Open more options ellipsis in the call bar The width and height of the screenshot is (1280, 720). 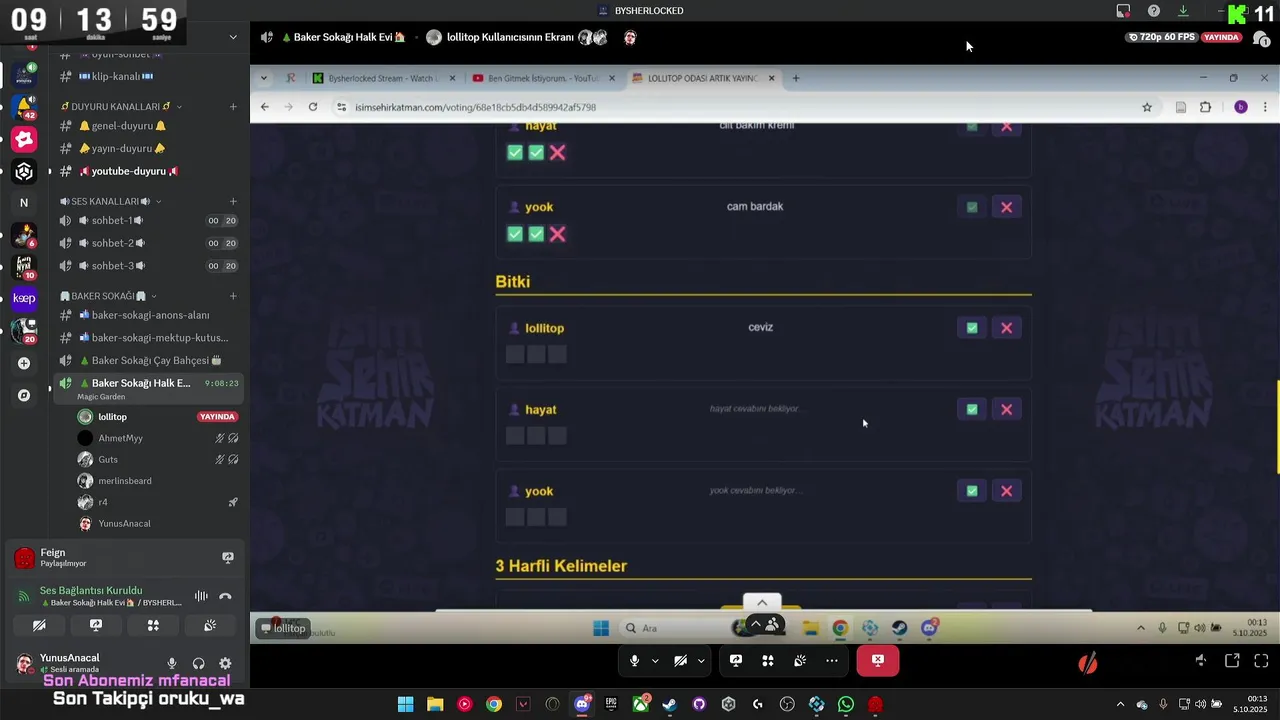tap(832, 660)
